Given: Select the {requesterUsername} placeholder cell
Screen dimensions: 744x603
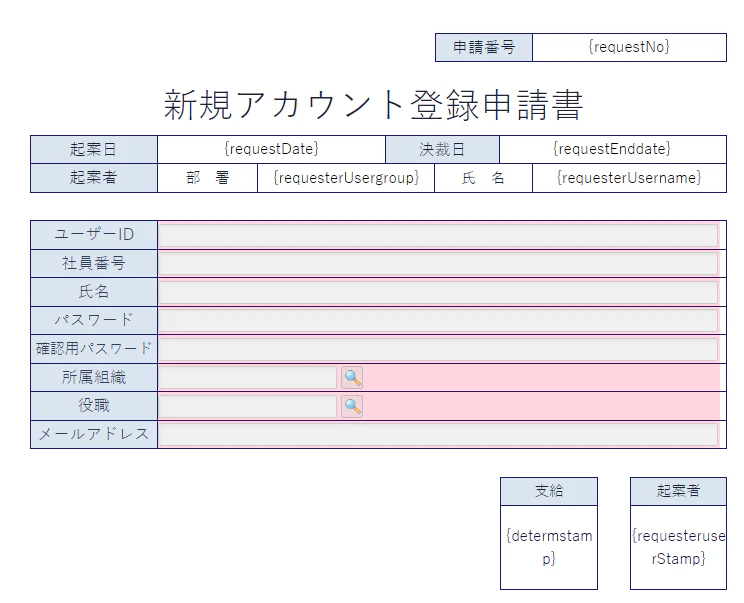Looking at the screenshot, I should tap(629, 178).
